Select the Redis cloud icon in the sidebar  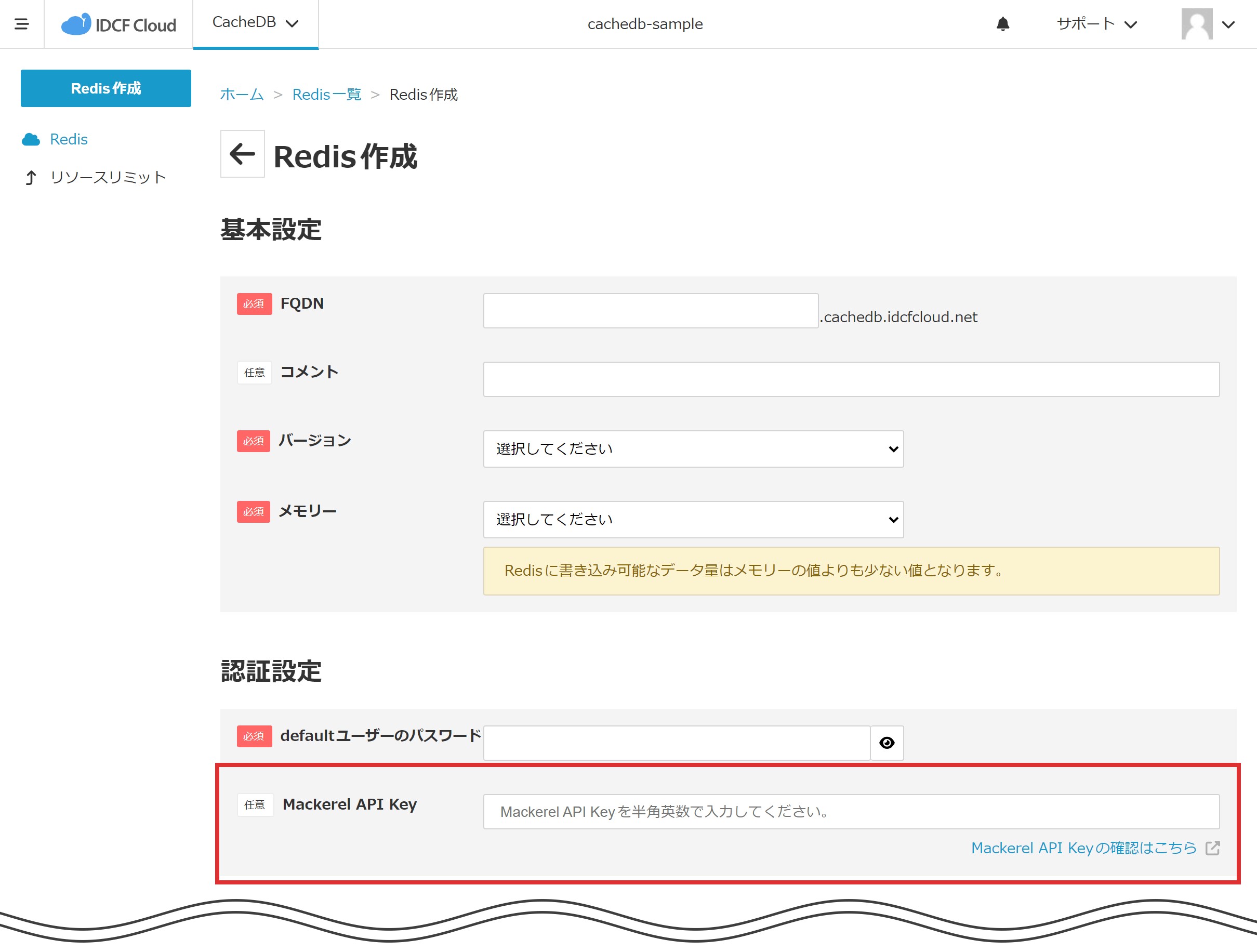coord(31,139)
